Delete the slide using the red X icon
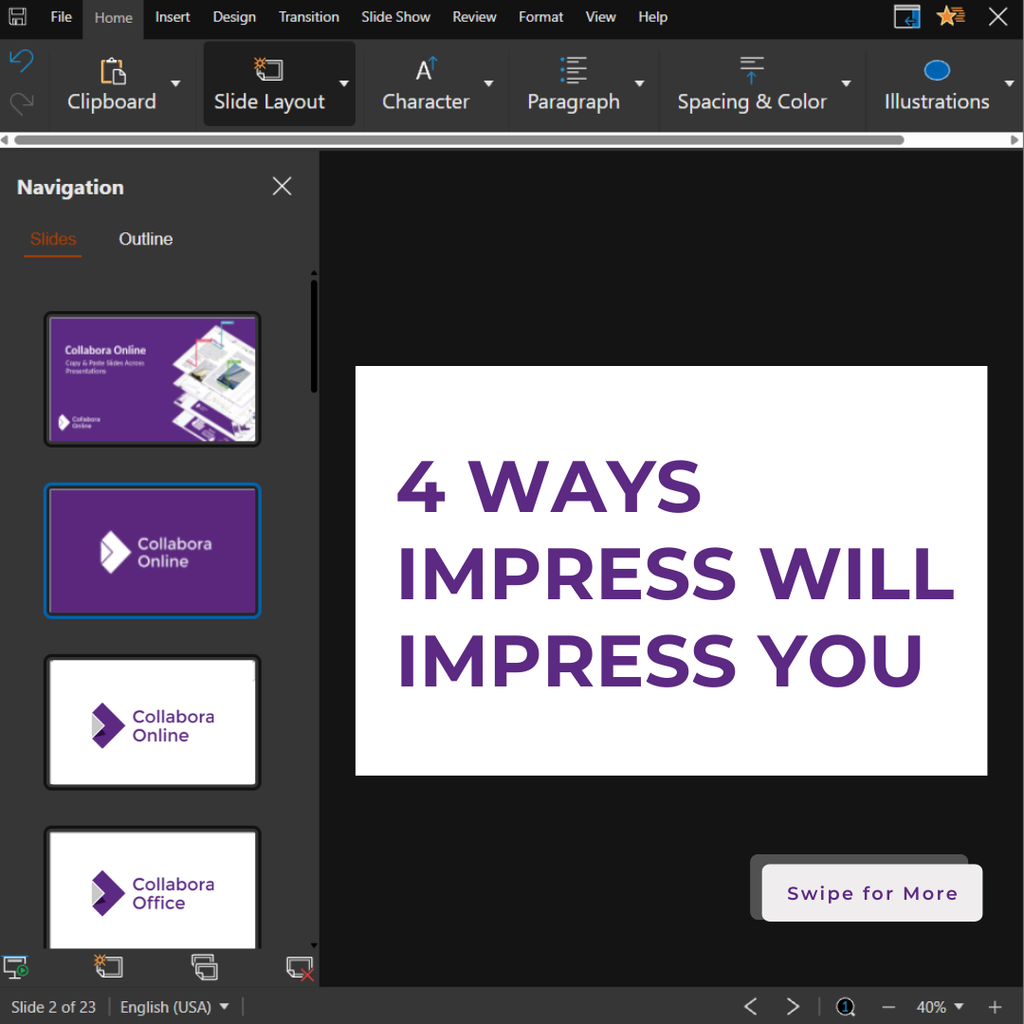Screen dimensions: 1024x1024 tap(299, 967)
